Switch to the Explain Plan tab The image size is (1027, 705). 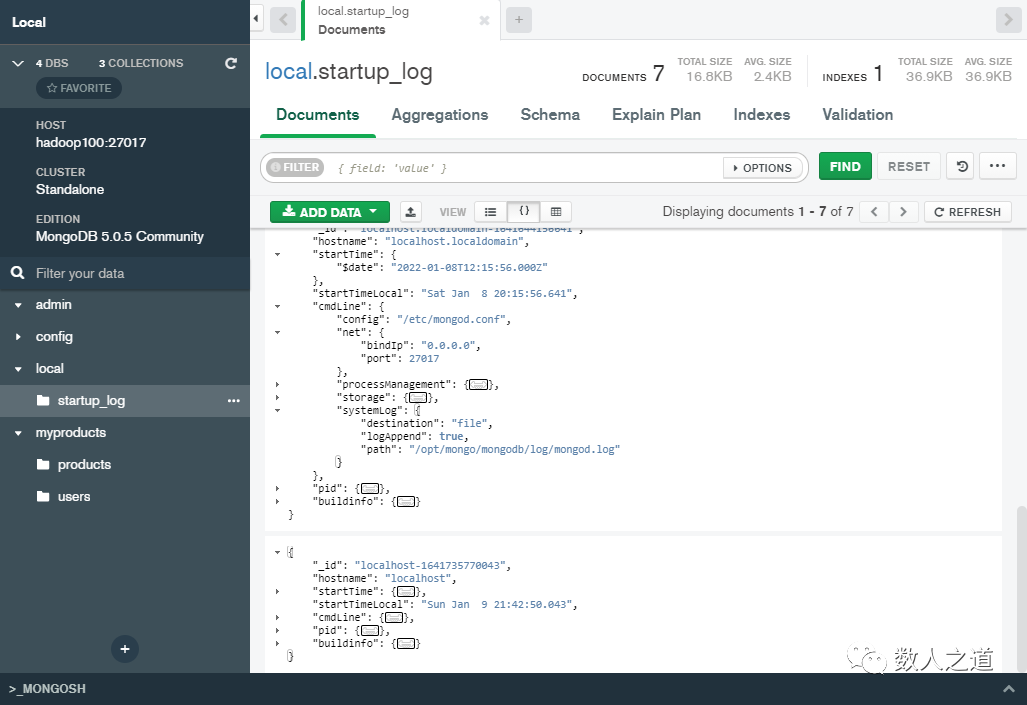[656, 115]
